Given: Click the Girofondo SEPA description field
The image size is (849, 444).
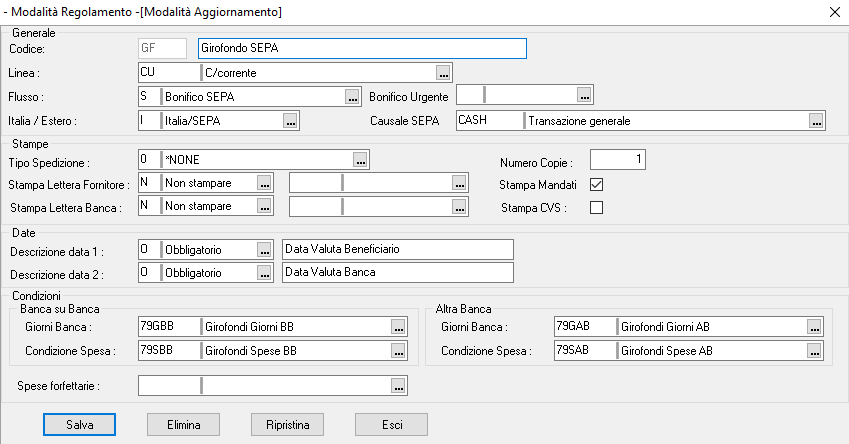Looking at the screenshot, I should tap(361, 48).
